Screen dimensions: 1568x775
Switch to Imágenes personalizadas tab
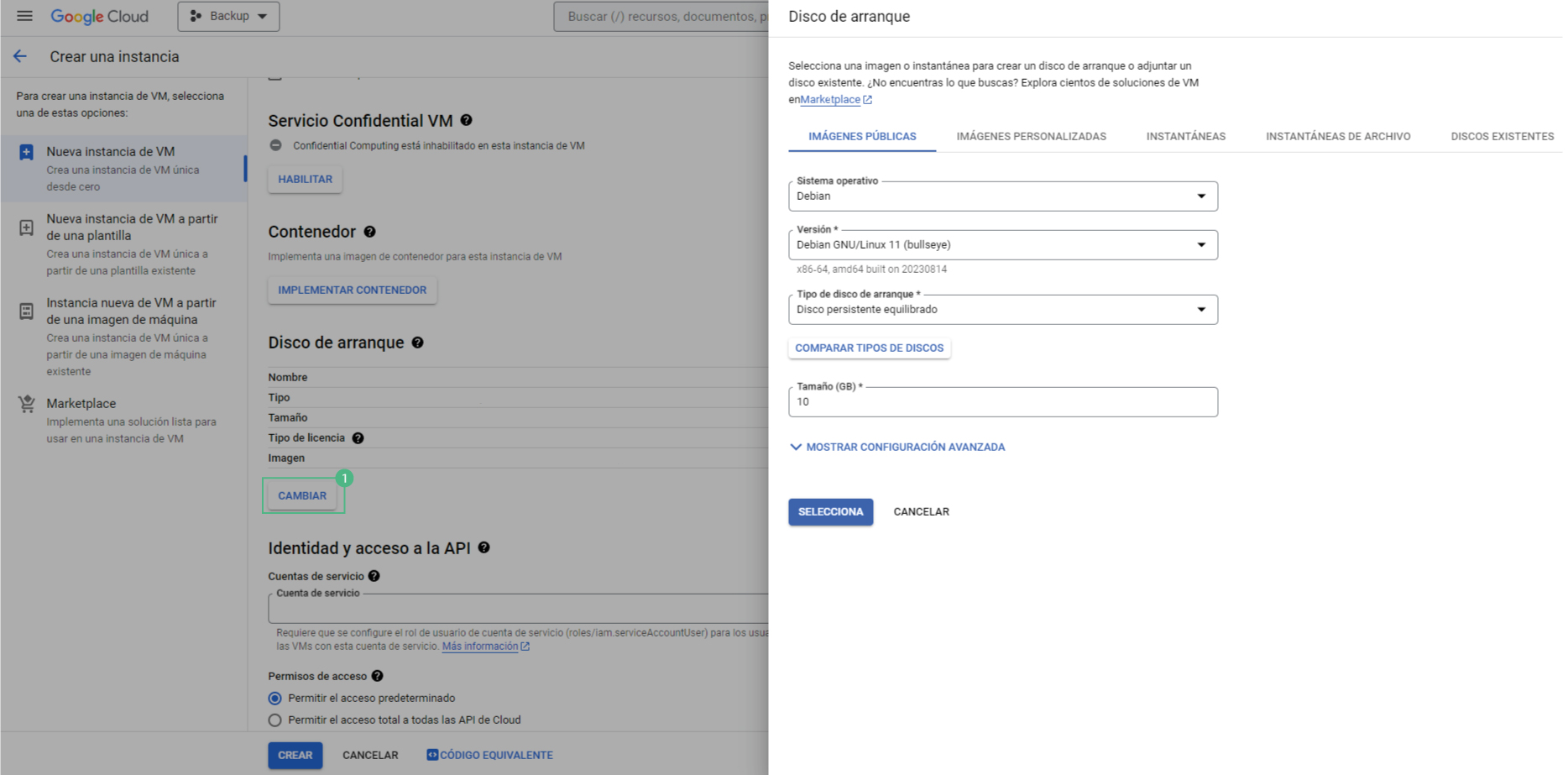click(1031, 136)
